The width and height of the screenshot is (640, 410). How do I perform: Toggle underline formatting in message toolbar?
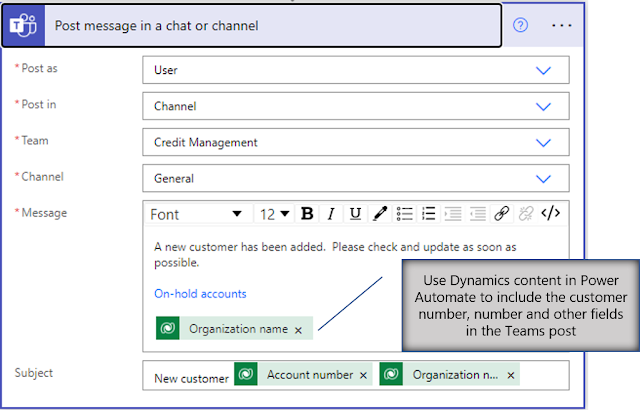355,213
